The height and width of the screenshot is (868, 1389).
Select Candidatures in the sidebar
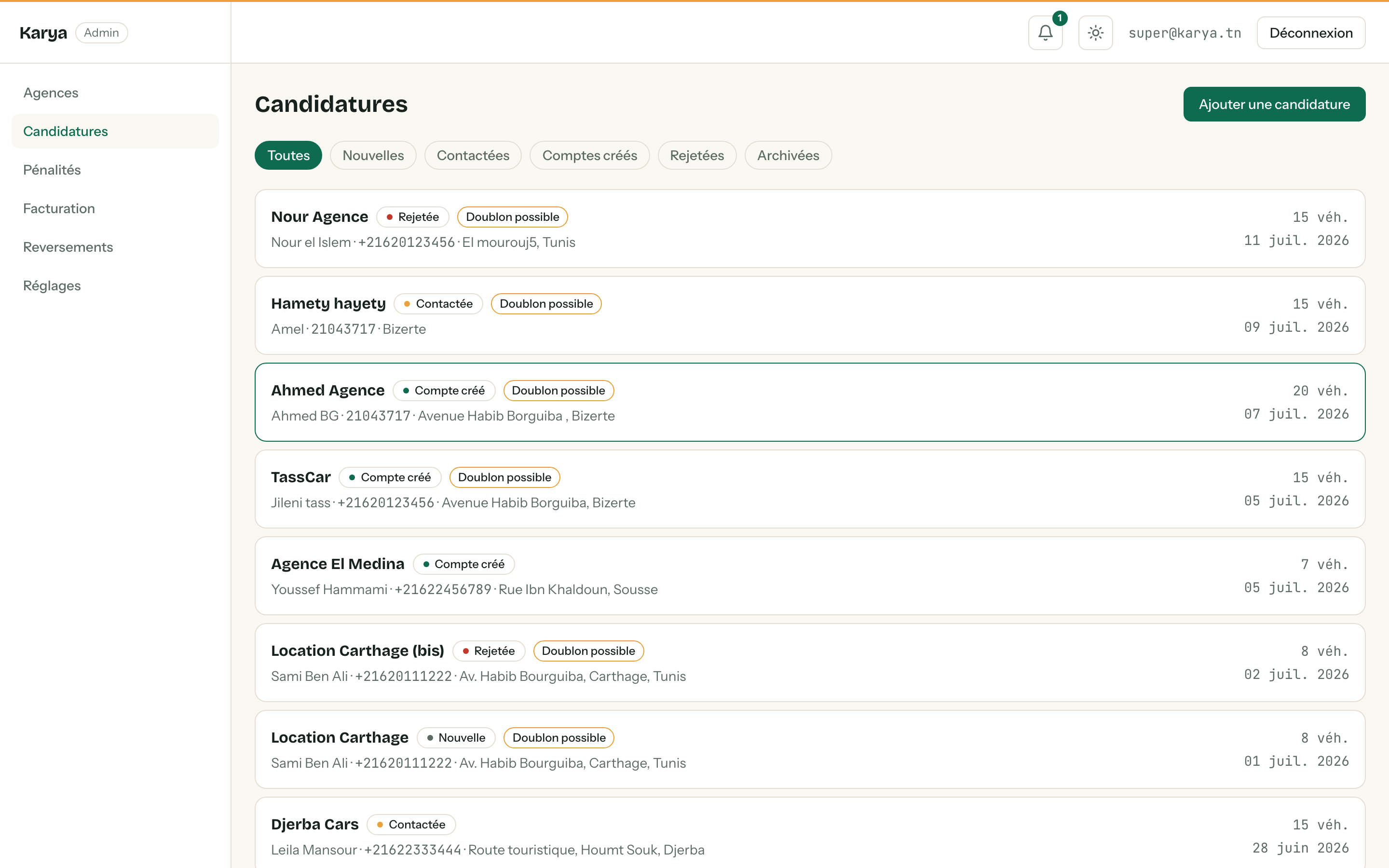click(115, 131)
